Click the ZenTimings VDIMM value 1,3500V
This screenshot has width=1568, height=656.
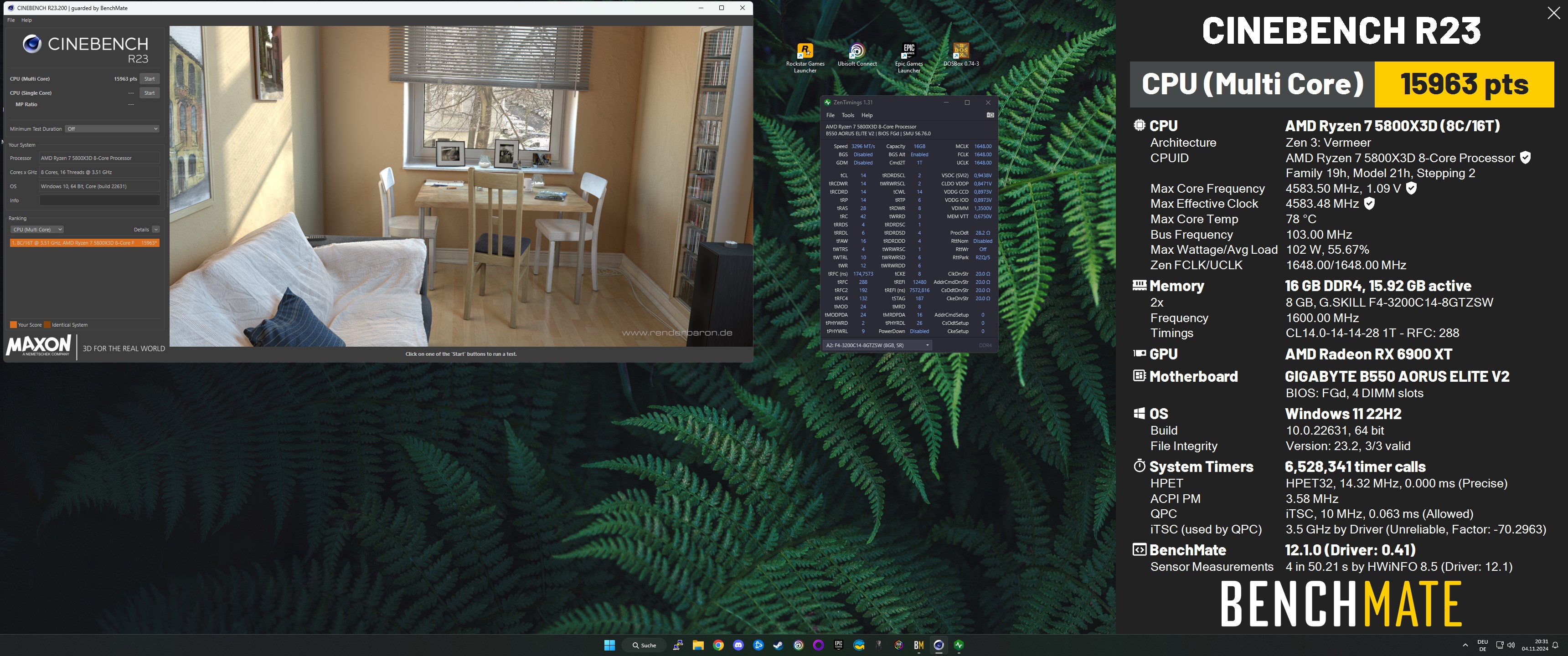tap(982, 208)
